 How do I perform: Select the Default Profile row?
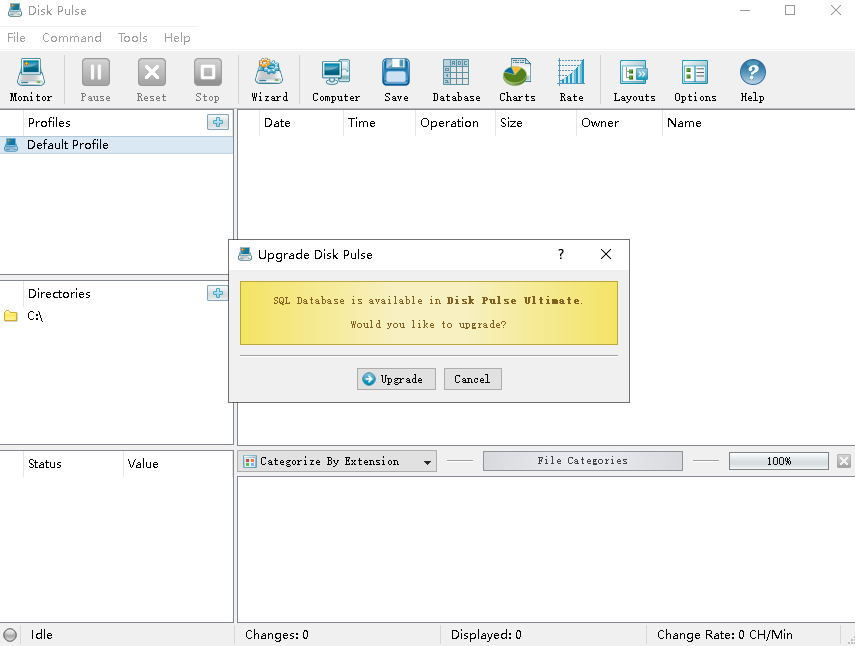click(117, 145)
